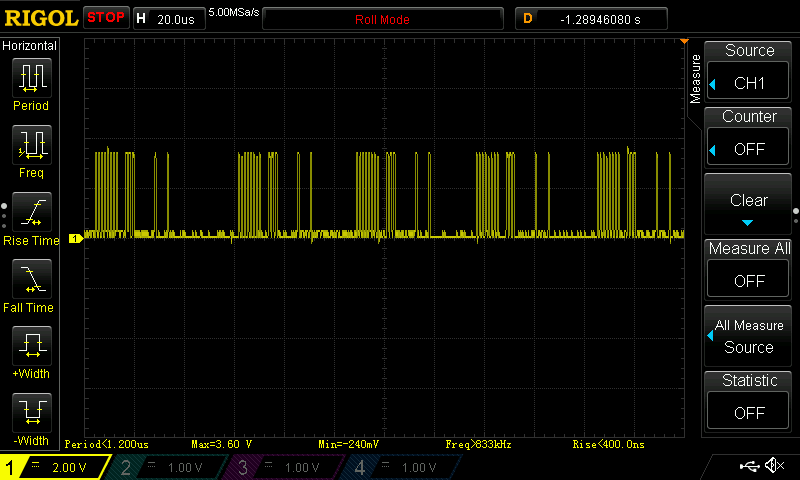Click the Freq>833kHz readout
The height and width of the screenshot is (480, 800).
coord(478,444)
